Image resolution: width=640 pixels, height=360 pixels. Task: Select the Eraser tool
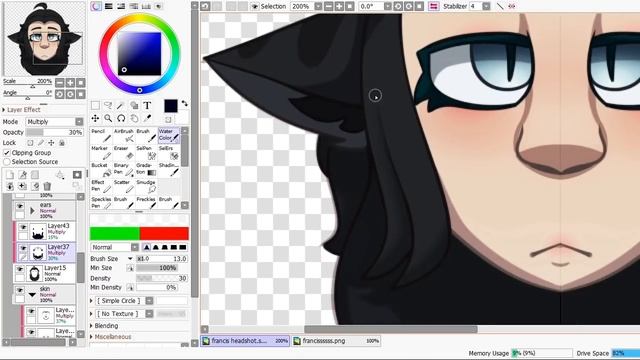(x=124, y=152)
